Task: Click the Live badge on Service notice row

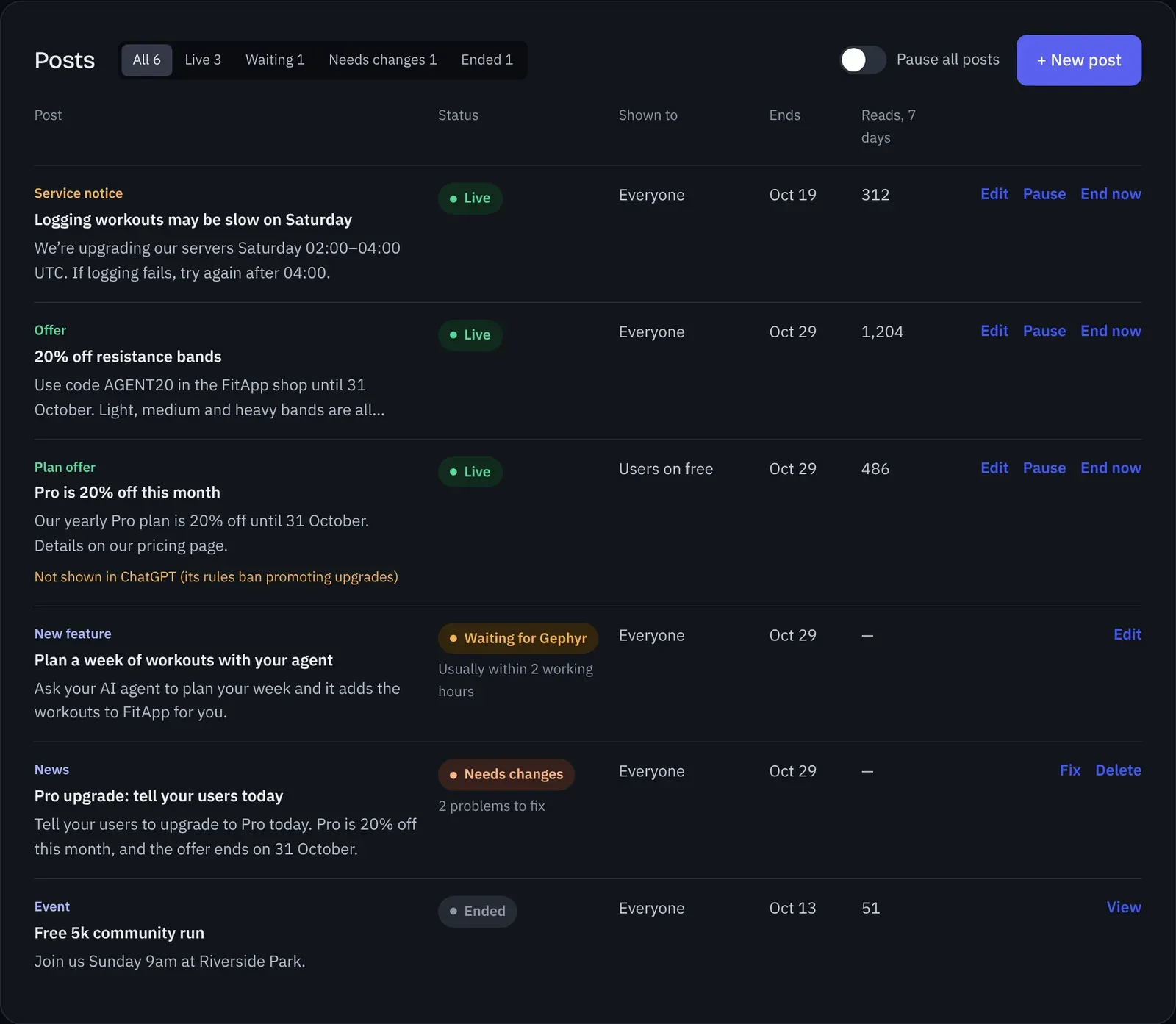Action: pyautogui.click(x=470, y=198)
